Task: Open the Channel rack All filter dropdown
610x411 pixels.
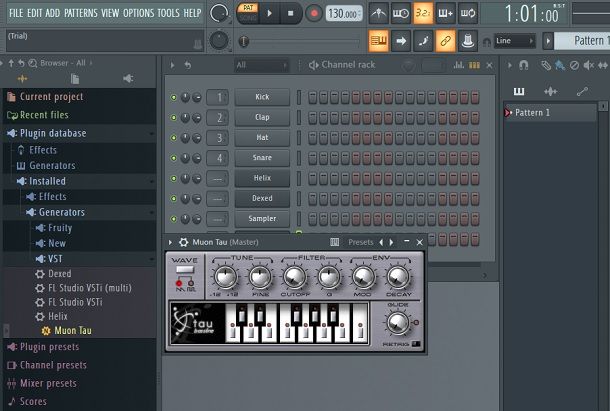Action: (261, 65)
